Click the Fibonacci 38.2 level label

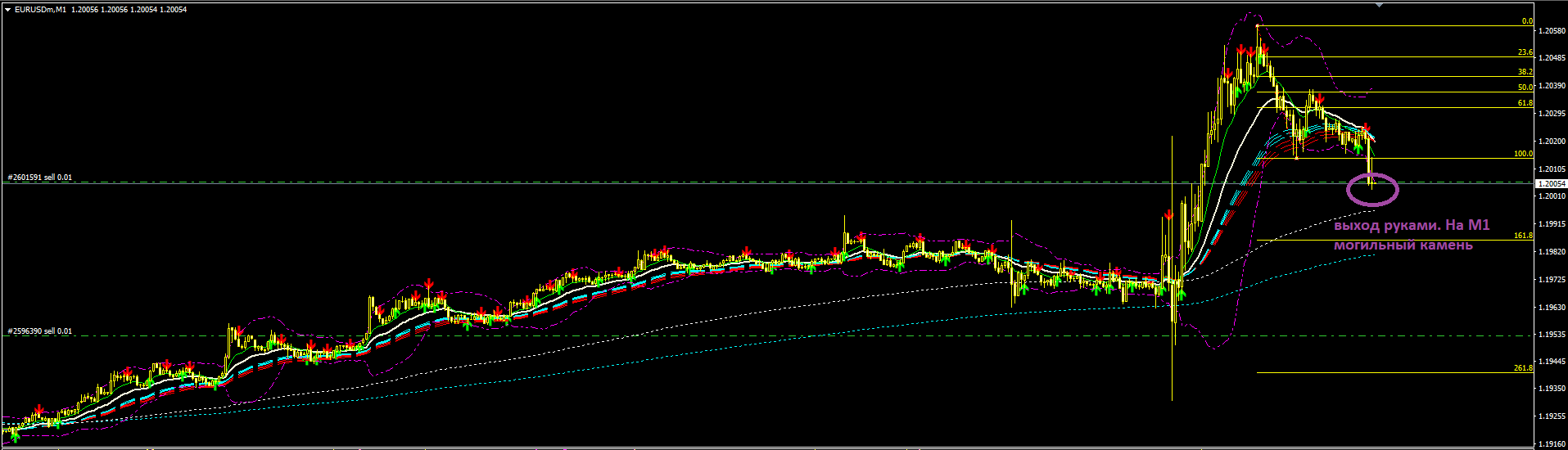click(1525, 72)
